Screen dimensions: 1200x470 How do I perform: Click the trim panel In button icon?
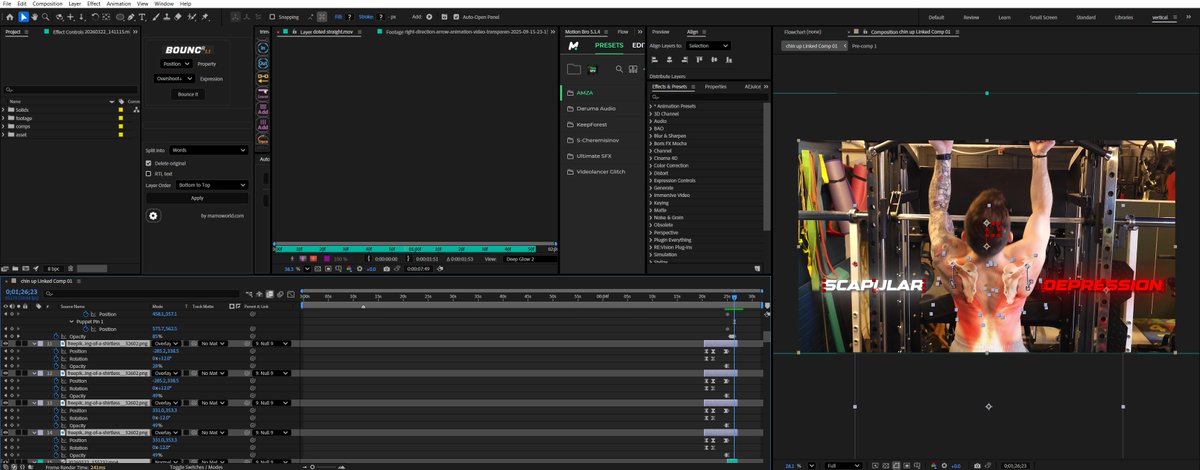point(262,48)
